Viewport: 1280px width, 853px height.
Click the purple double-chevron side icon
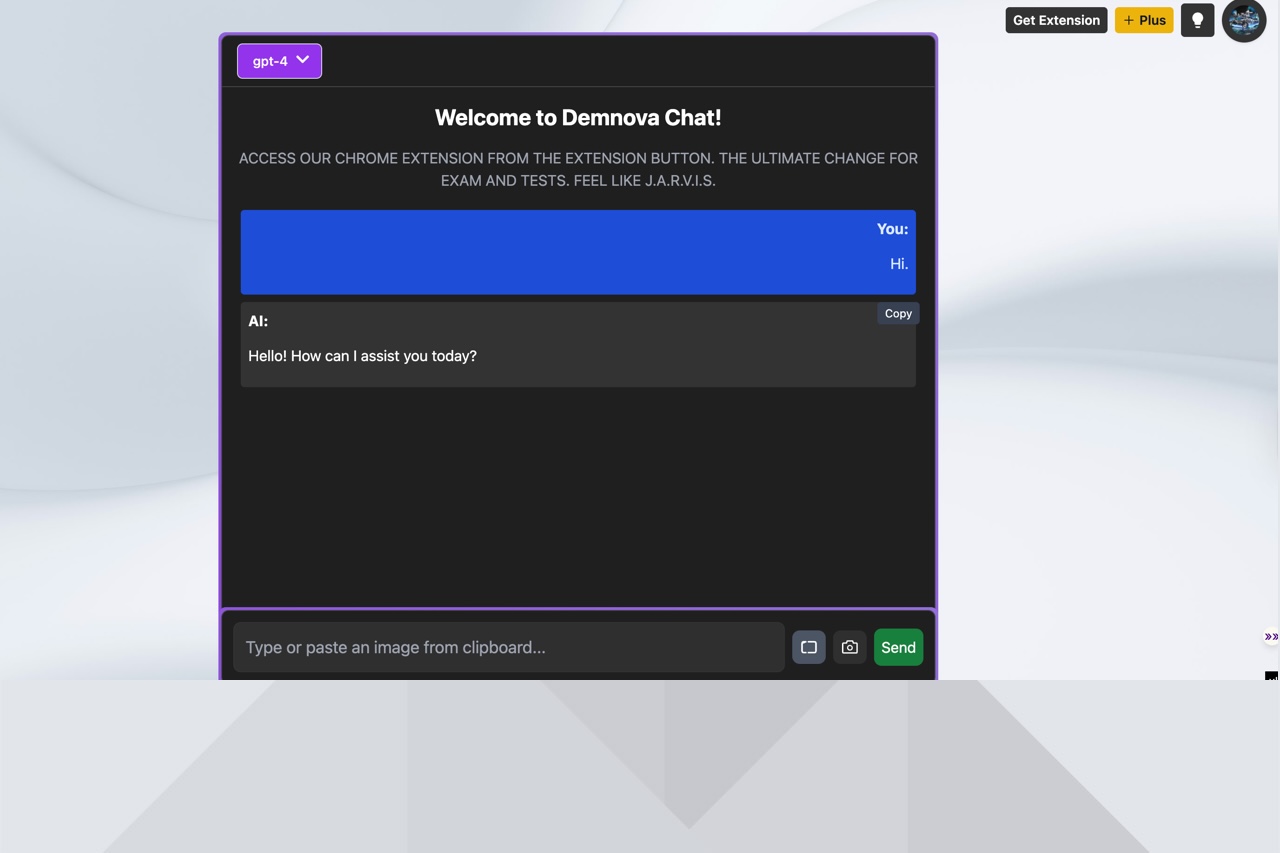1271,636
